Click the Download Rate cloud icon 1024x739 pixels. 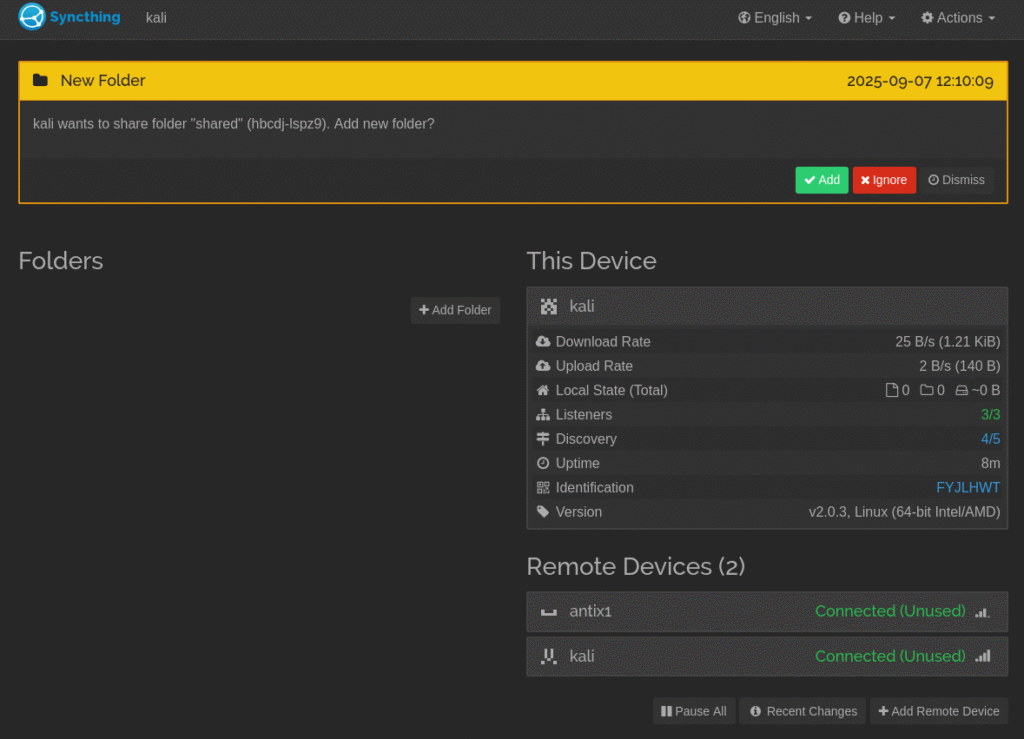tap(543, 341)
